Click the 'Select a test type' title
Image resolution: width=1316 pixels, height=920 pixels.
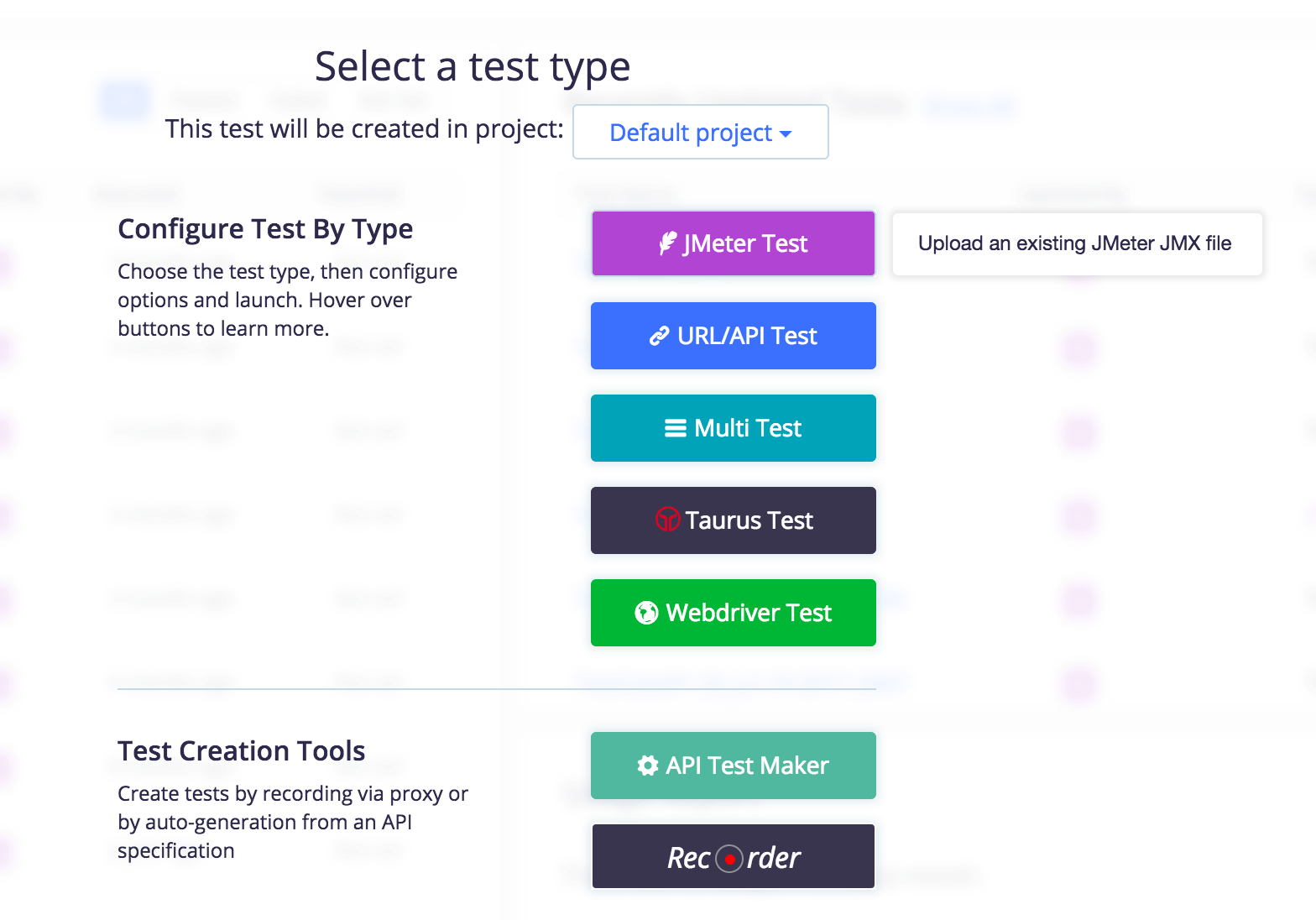tap(473, 66)
